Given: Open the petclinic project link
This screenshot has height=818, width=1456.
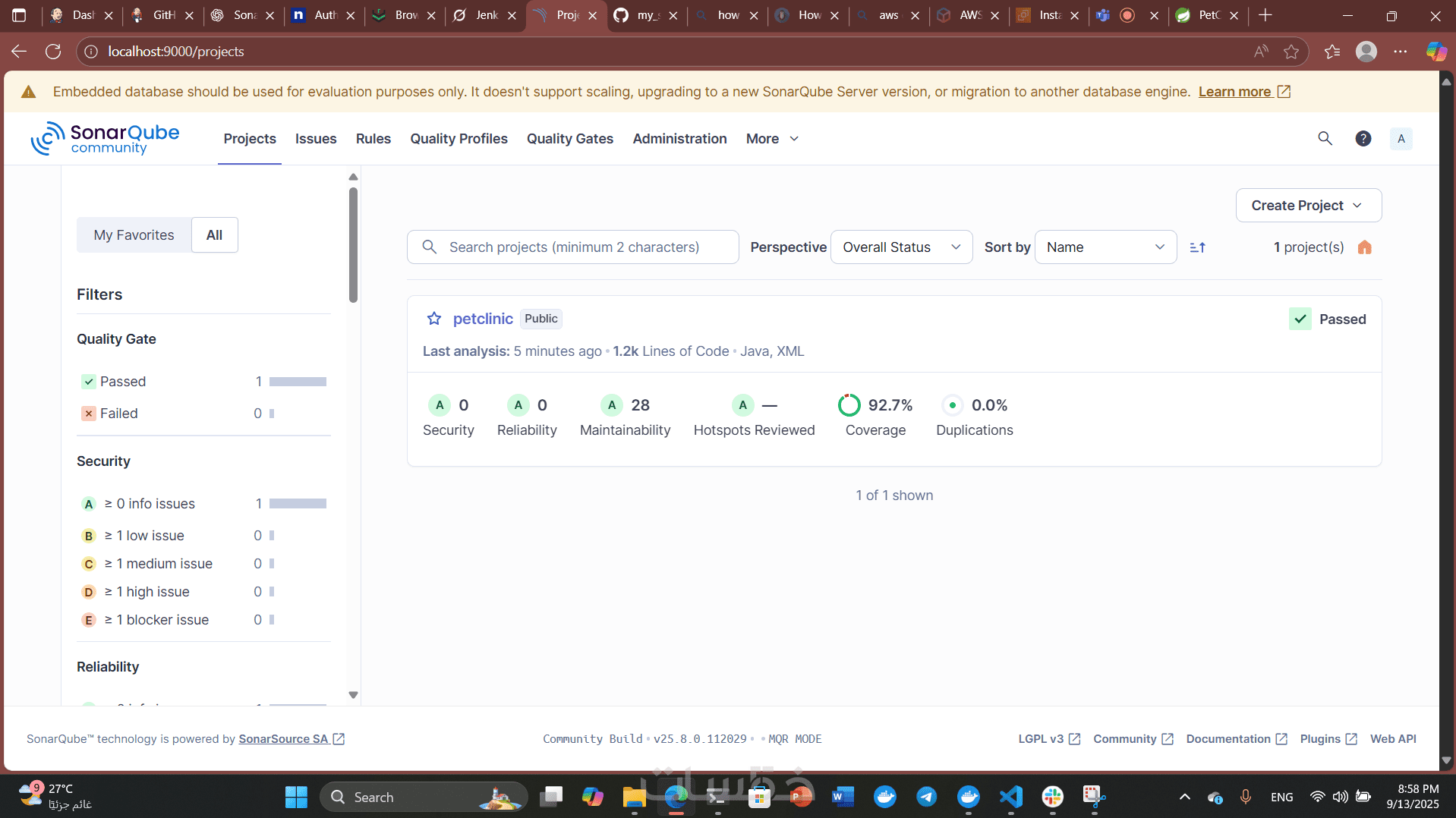Looking at the screenshot, I should [483, 319].
